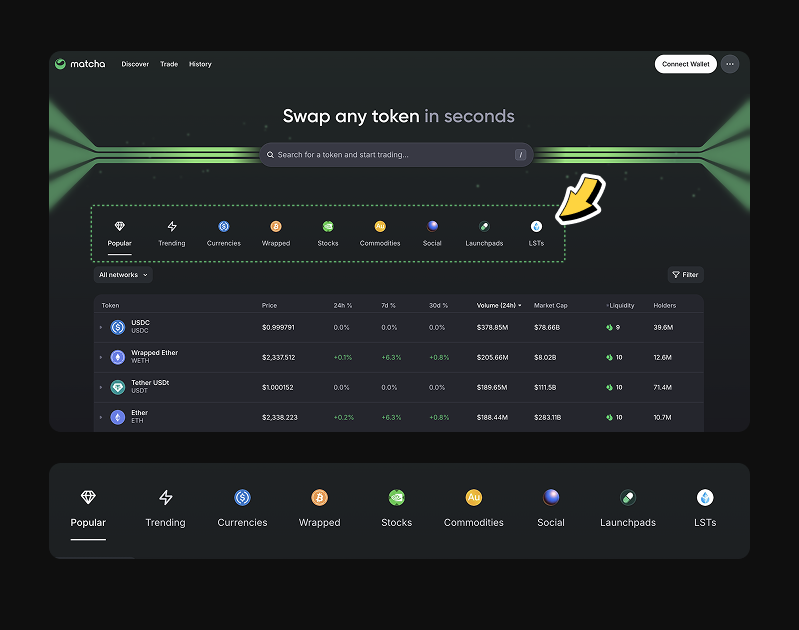Sort table by Market Cap column header
This screenshot has width=799, height=630.
point(550,305)
